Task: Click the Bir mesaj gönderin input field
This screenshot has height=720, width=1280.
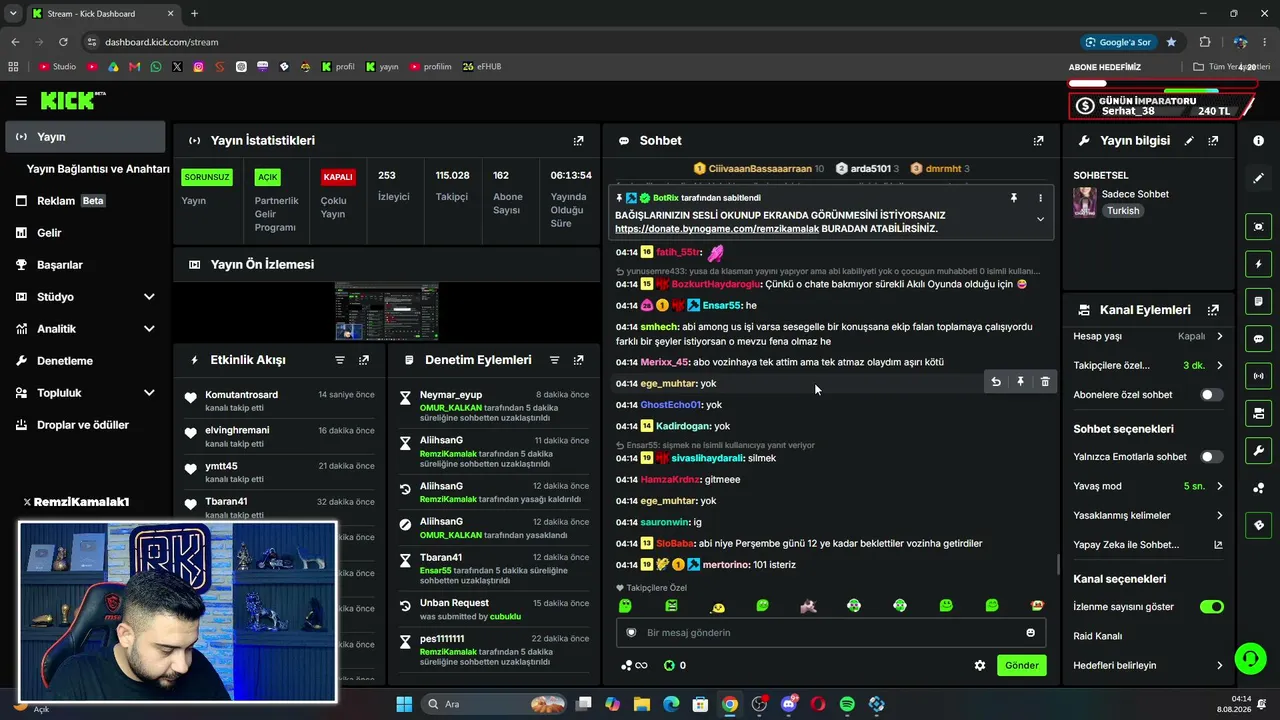Action: [x=830, y=632]
